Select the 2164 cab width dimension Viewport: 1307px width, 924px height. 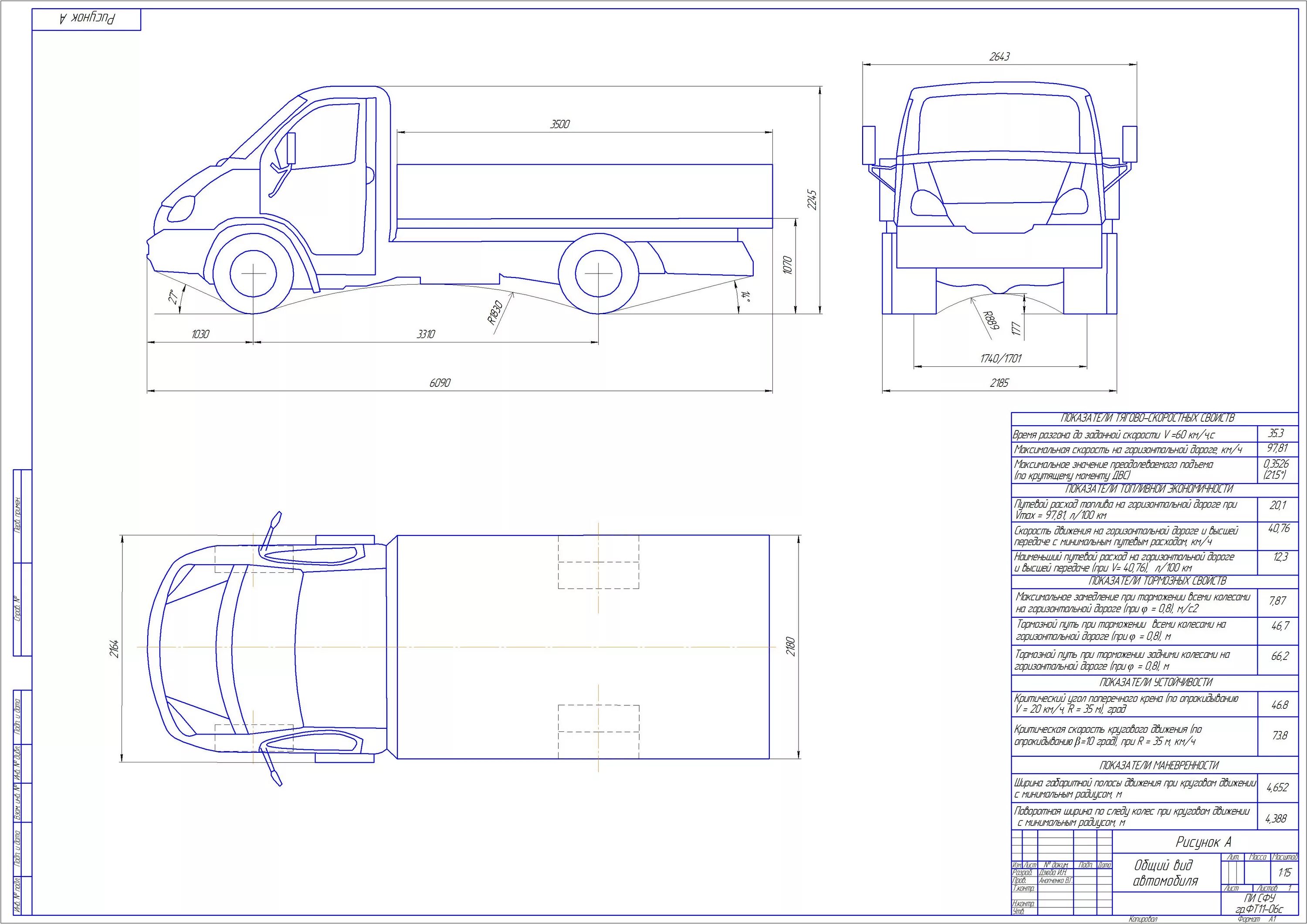tap(115, 648)
